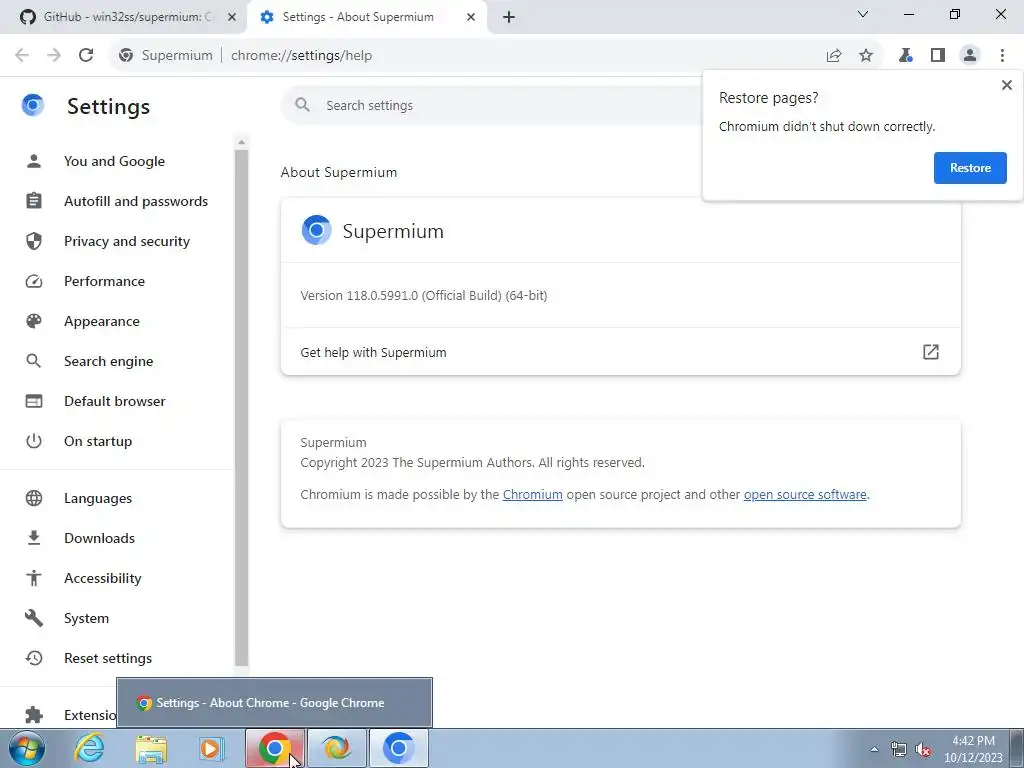This screenshot has height=768, width=1024.
Task: Click the Get help external link icon
Action: pos(931,352)
